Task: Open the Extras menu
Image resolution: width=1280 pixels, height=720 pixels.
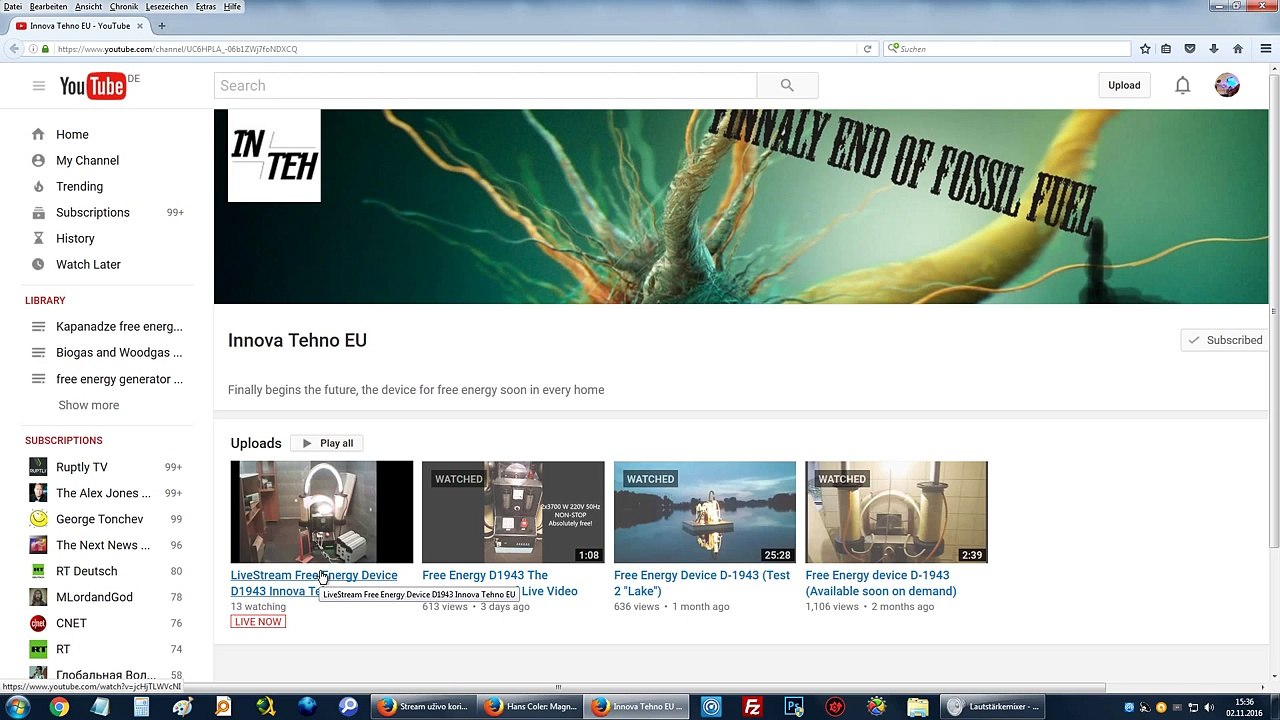Action: (206, 6)
